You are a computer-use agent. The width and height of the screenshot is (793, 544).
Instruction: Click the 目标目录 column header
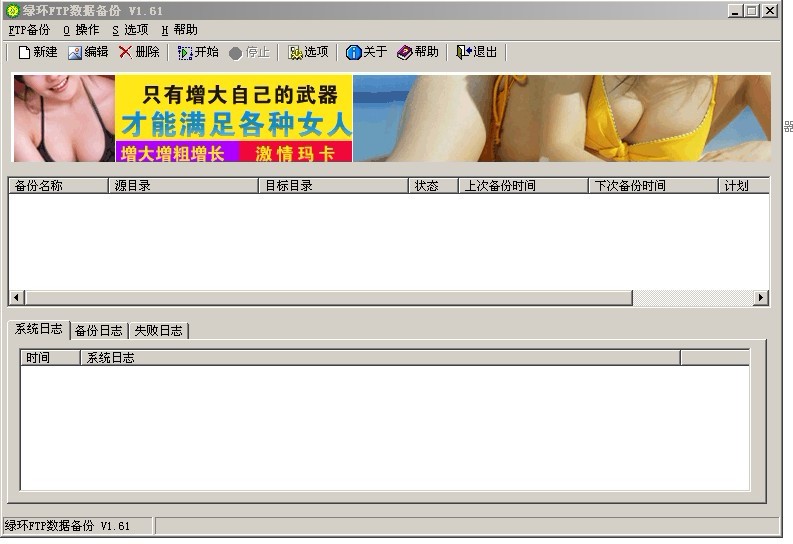point(333,186)
